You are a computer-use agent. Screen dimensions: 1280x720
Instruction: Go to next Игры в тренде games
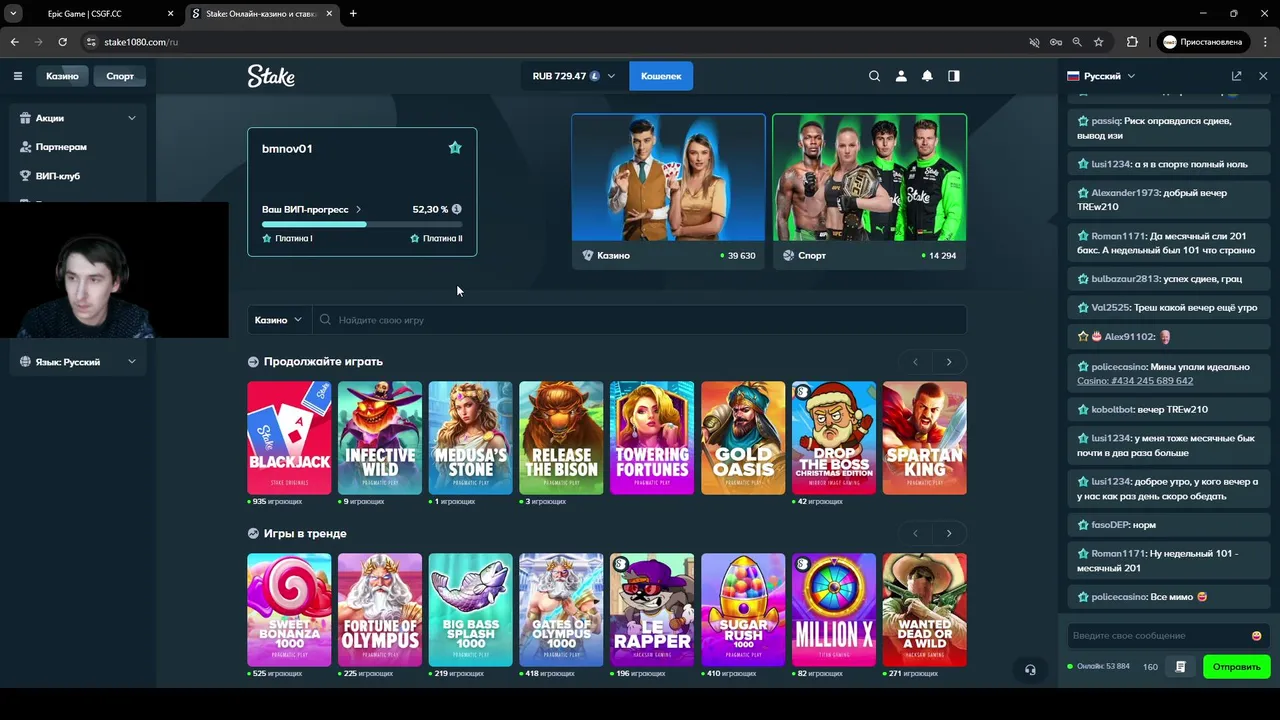point(949,534)
